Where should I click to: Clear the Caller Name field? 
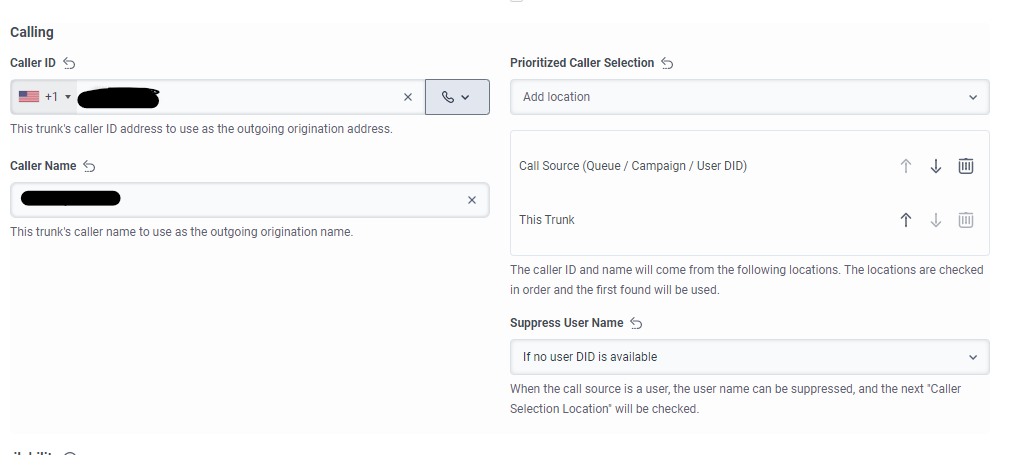coord(472,200)
